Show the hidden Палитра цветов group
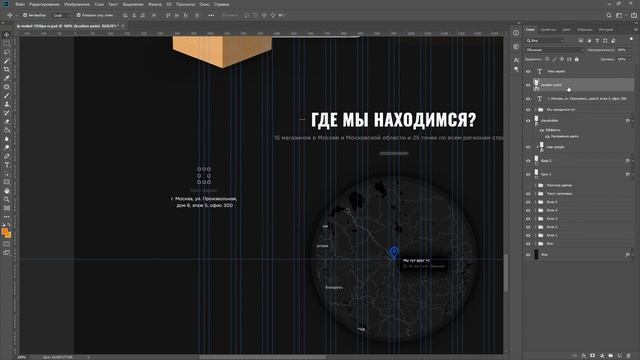This screenshot has width=640, height=360. tap(528, 185)
